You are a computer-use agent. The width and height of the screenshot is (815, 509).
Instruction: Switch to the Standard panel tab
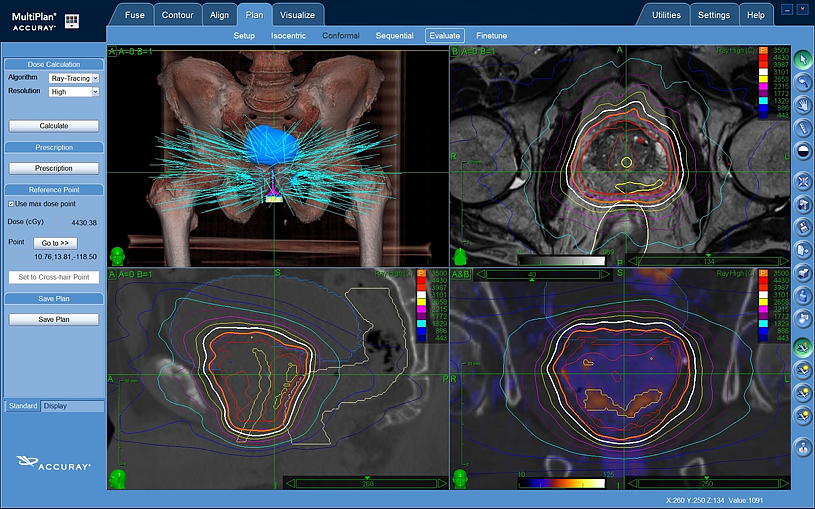point(23,406)
